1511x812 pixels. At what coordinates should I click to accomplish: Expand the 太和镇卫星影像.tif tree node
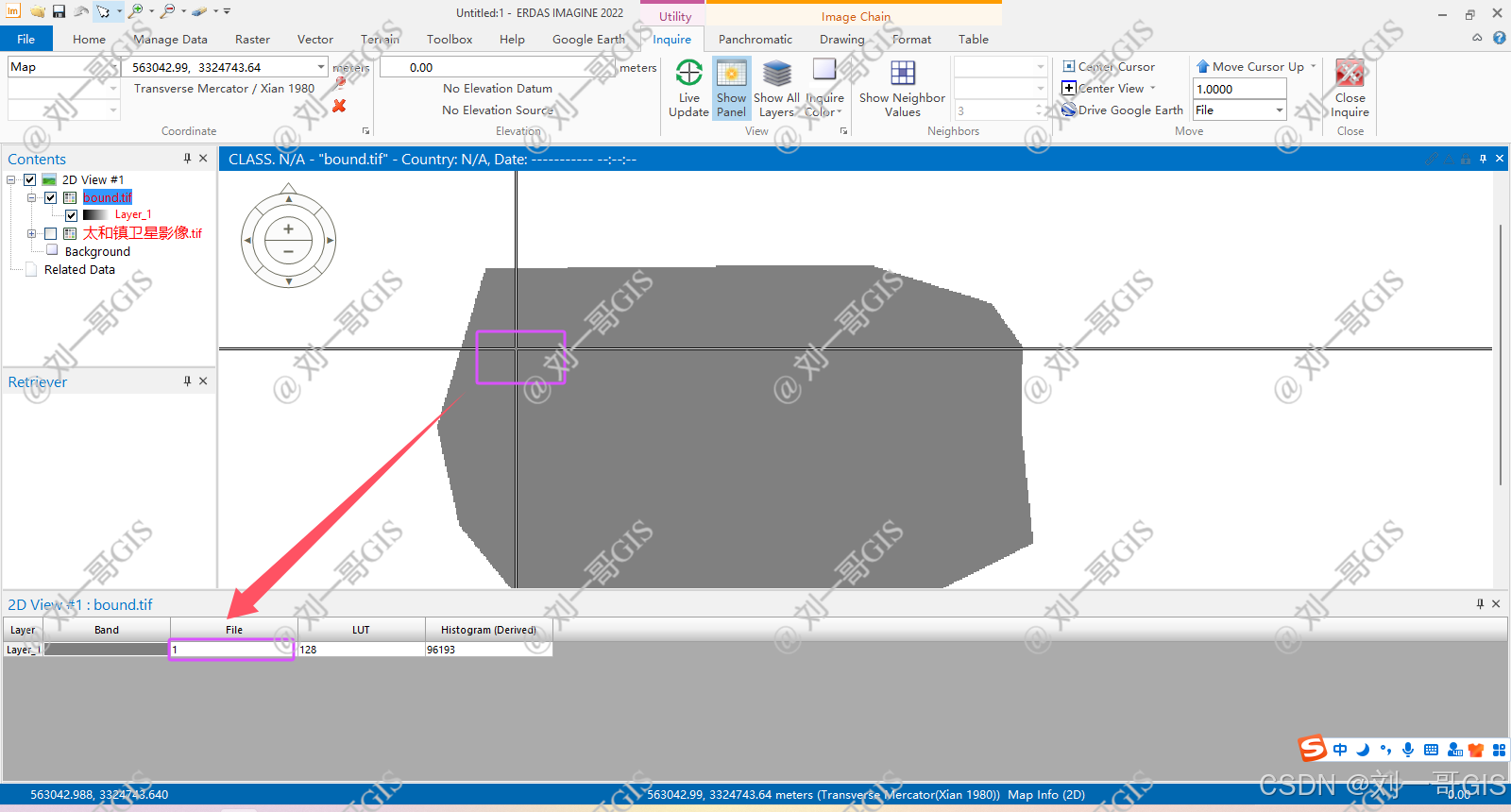tap(31, 233)
